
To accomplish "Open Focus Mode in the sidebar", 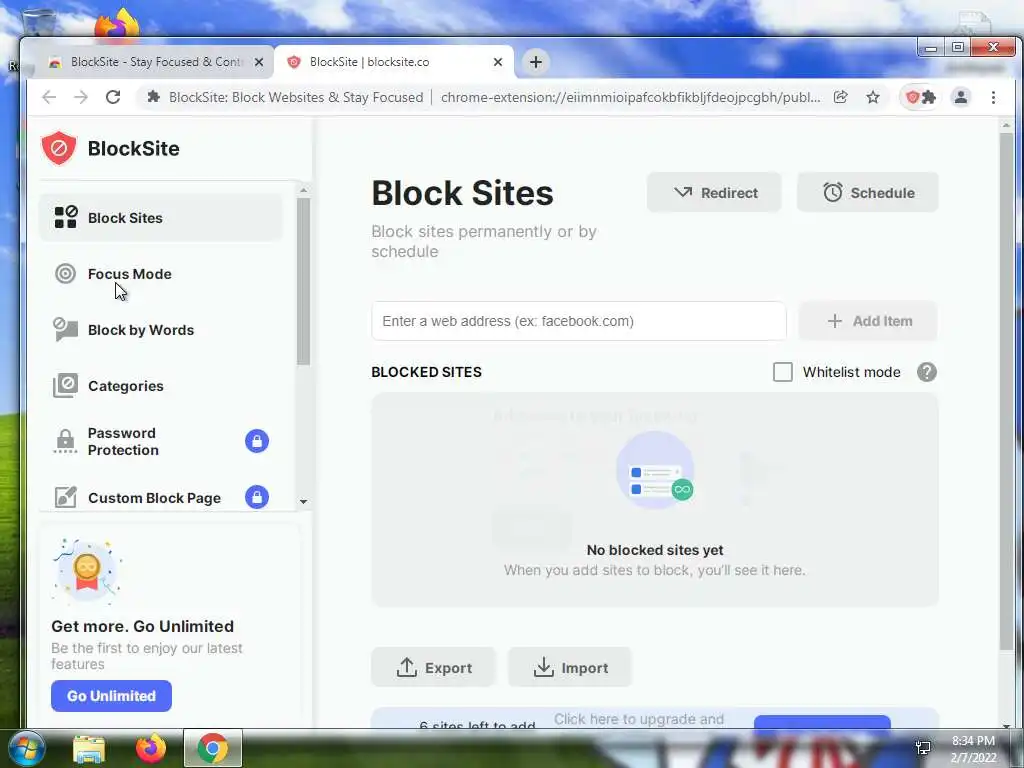I will click(161, 274).
